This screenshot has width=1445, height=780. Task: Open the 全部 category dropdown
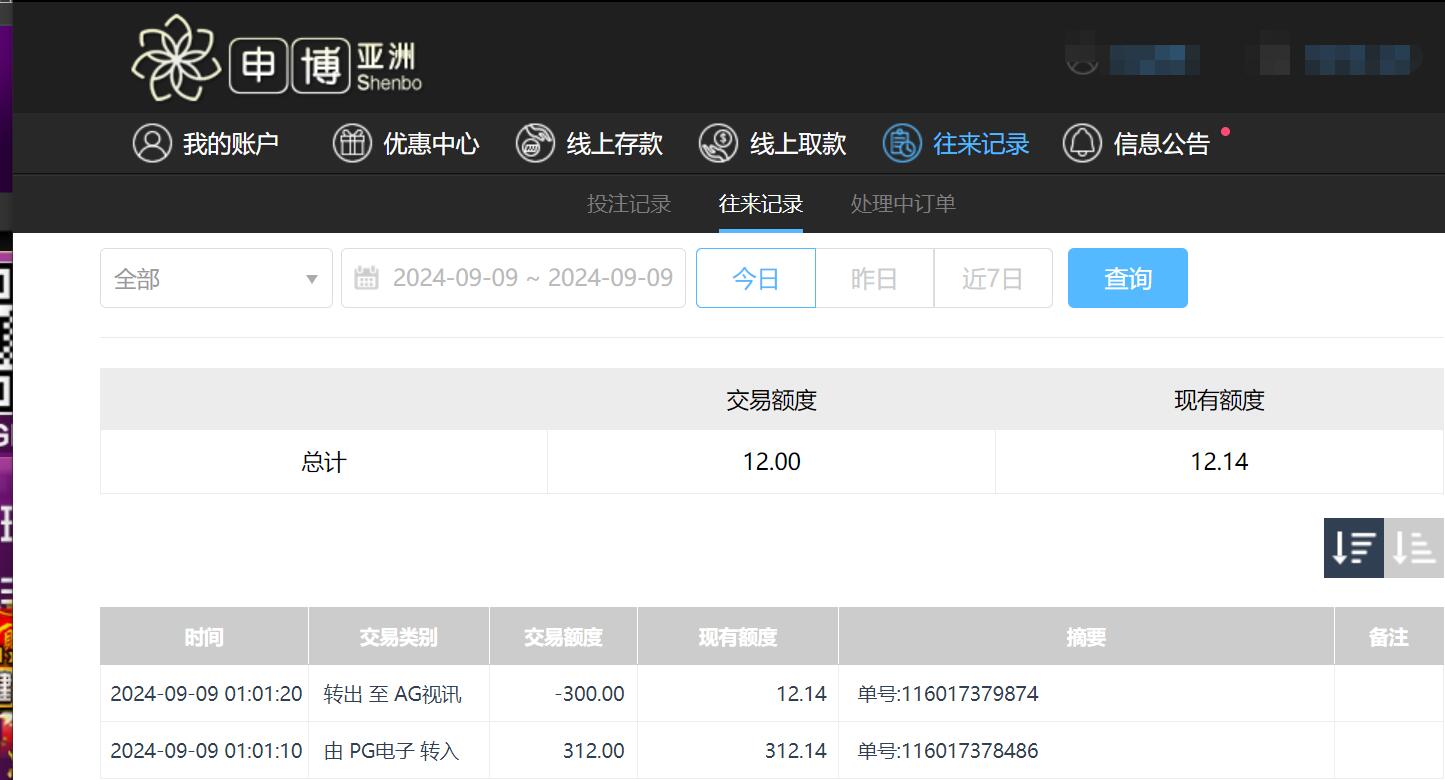(x=215, y=278)
